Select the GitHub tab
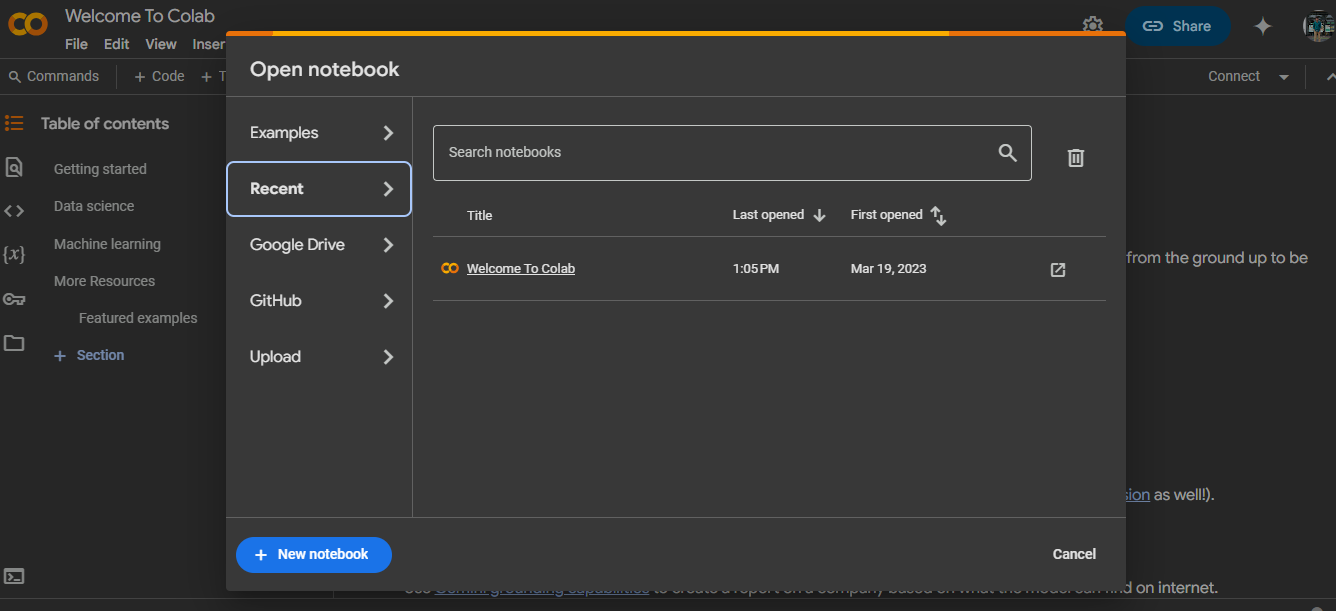 tap(319, 301)
